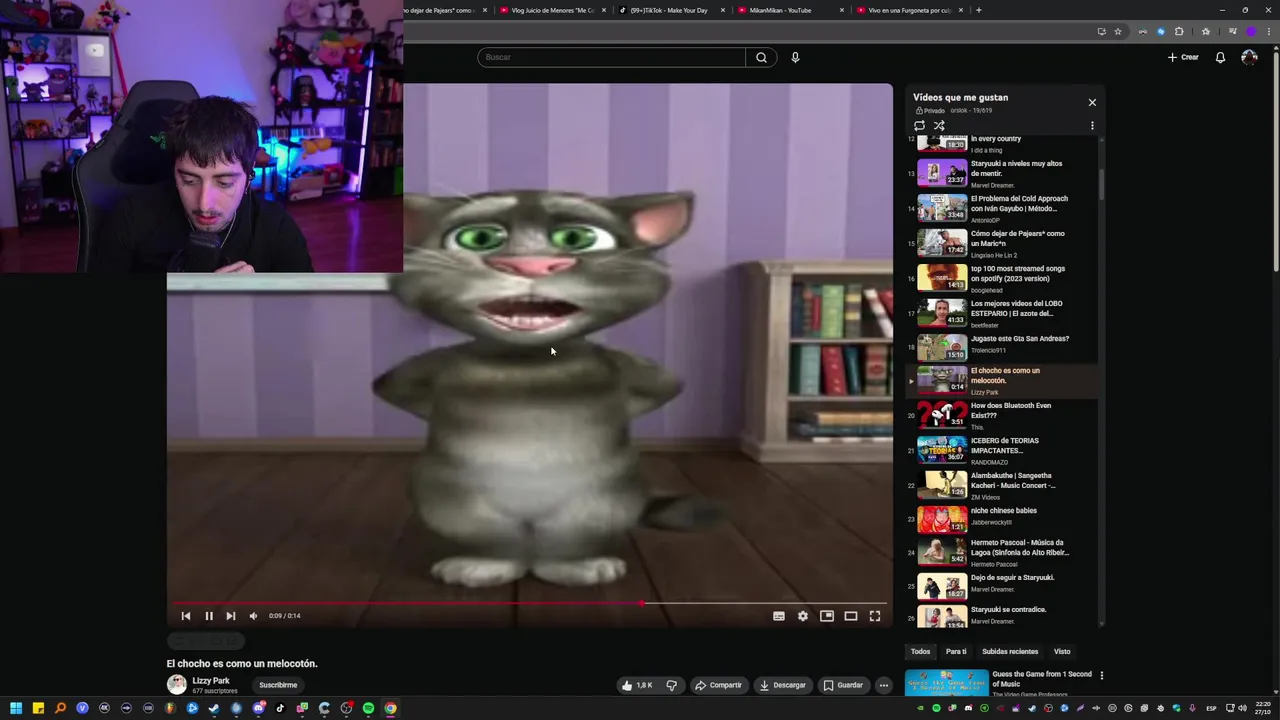Screen dimensions: 1280x720
Task: Toggle theater mode in the player
Action: point(851,616)
